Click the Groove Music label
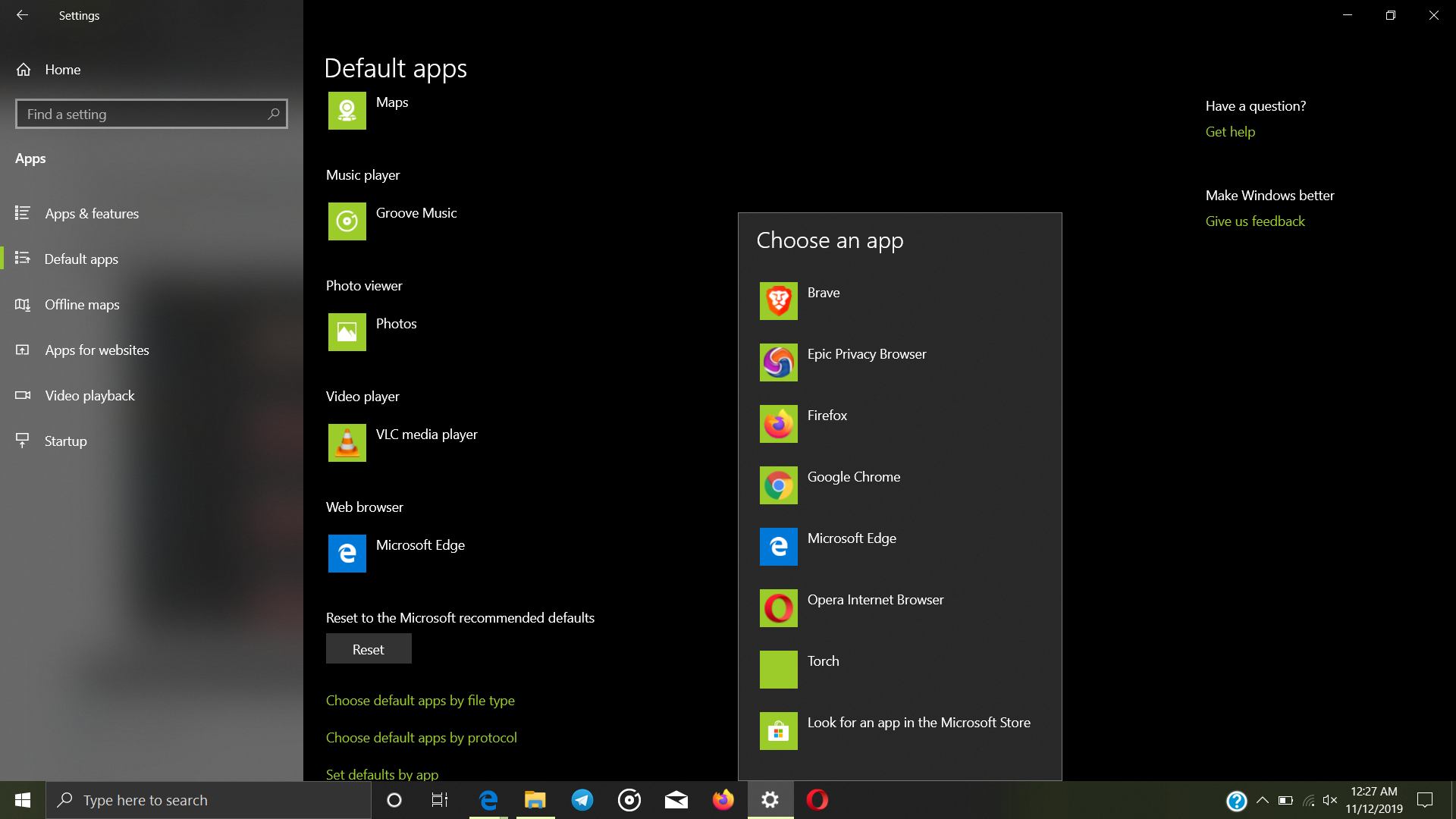The image size is (1456, 819). coord(416,213)
